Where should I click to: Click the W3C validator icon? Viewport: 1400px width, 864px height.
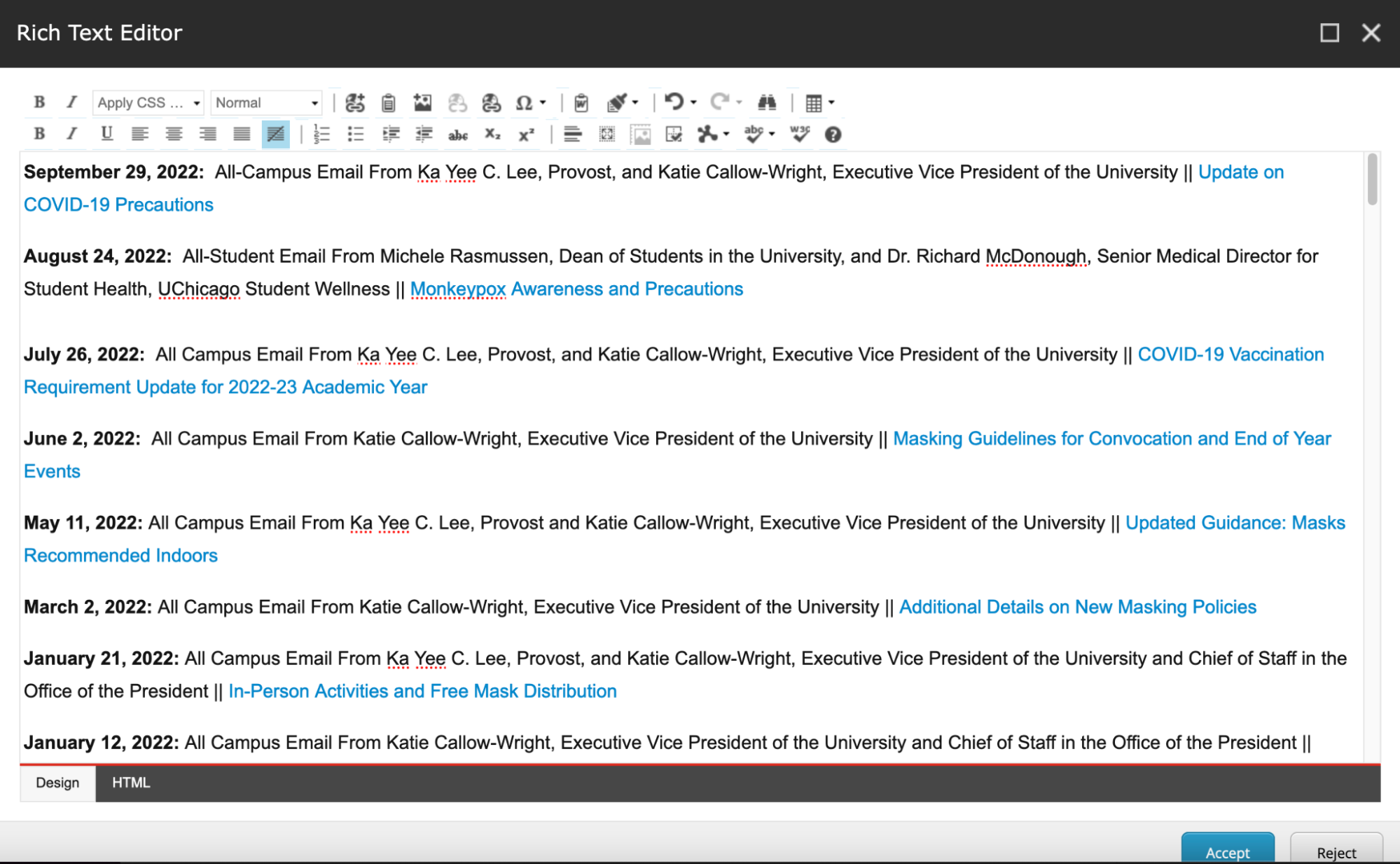point(799,135)
